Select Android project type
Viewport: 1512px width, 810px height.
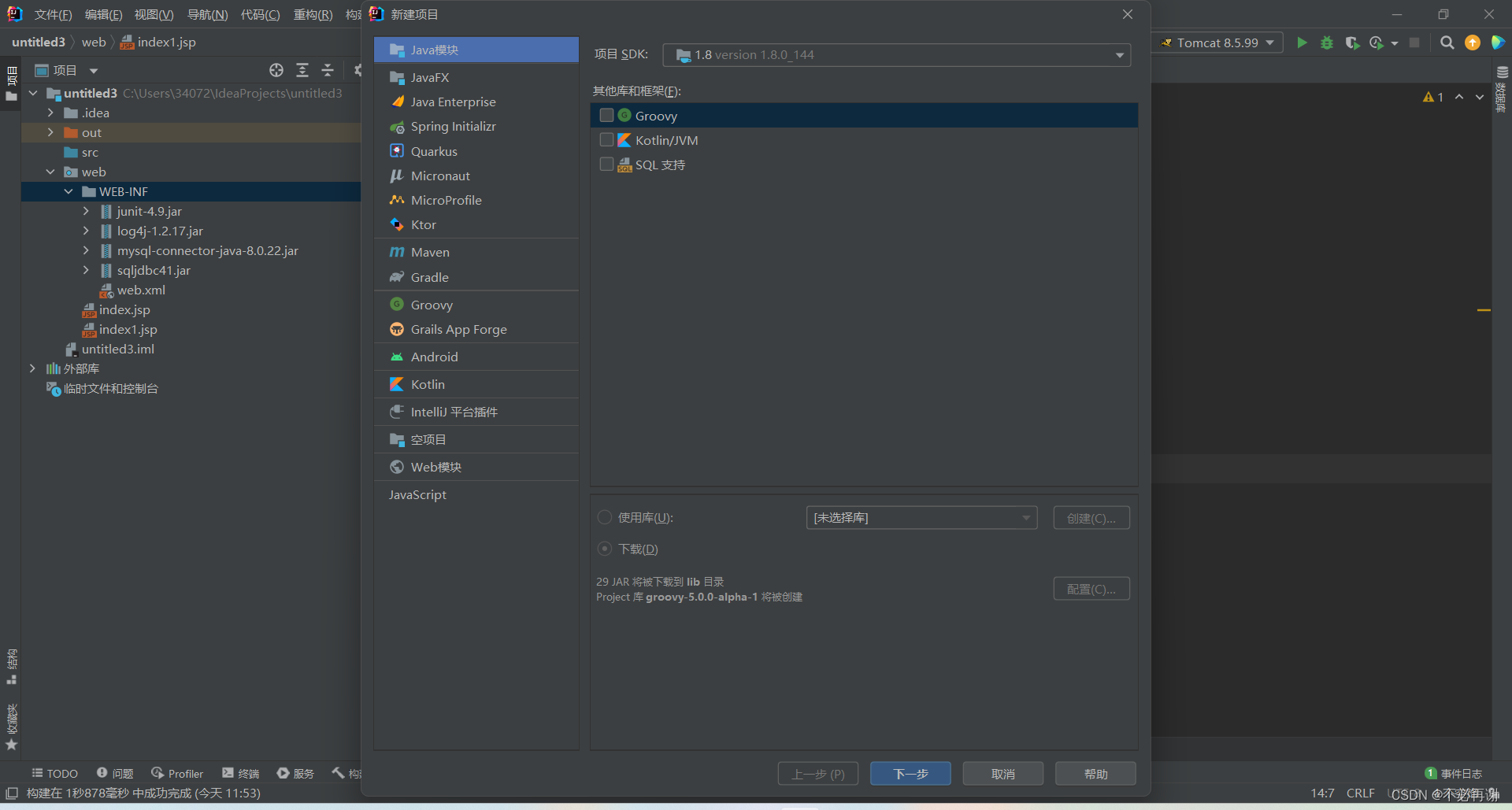(x=476, y=357)
